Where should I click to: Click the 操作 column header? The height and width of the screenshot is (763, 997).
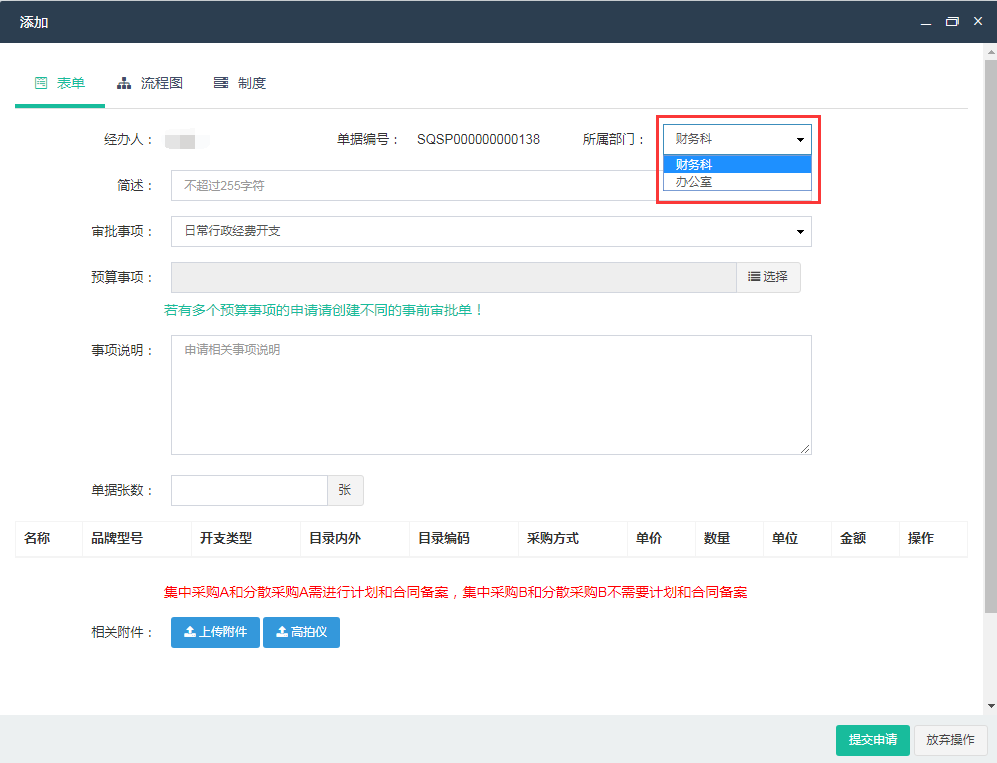click(933, 539)
